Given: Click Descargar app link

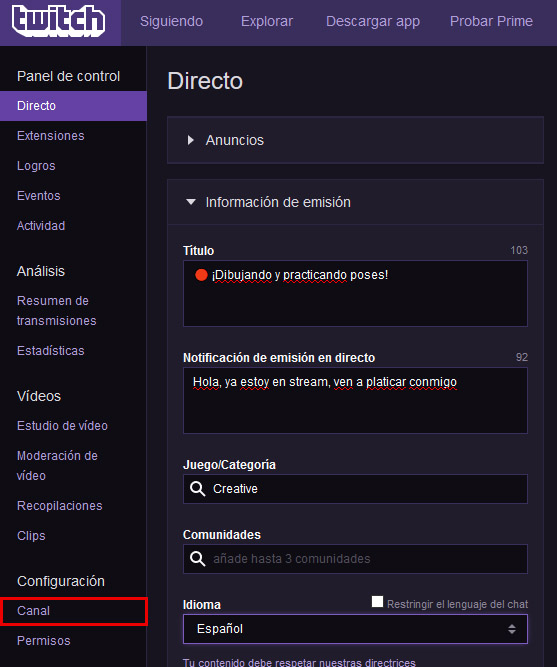Looking at the screenshot, I should point(373,21).
